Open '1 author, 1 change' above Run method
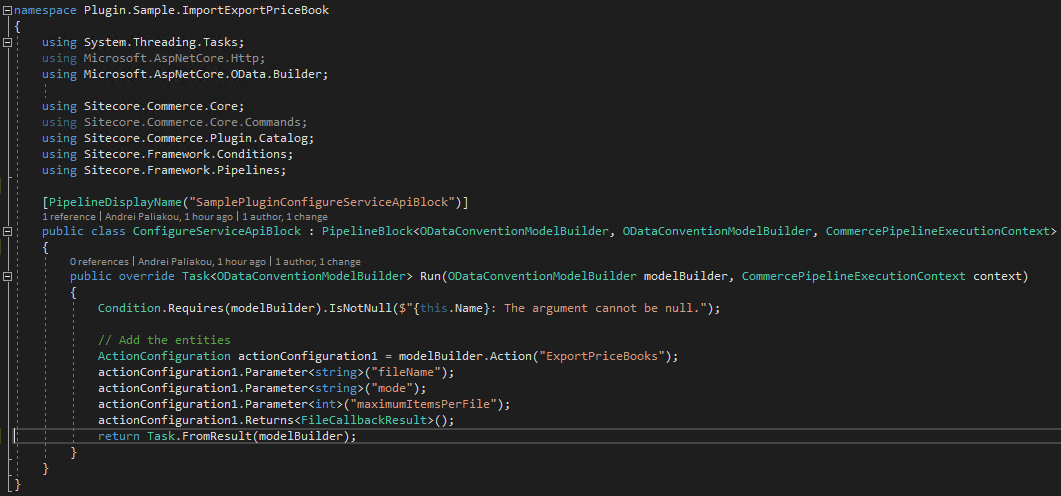 tap(317, 261)
